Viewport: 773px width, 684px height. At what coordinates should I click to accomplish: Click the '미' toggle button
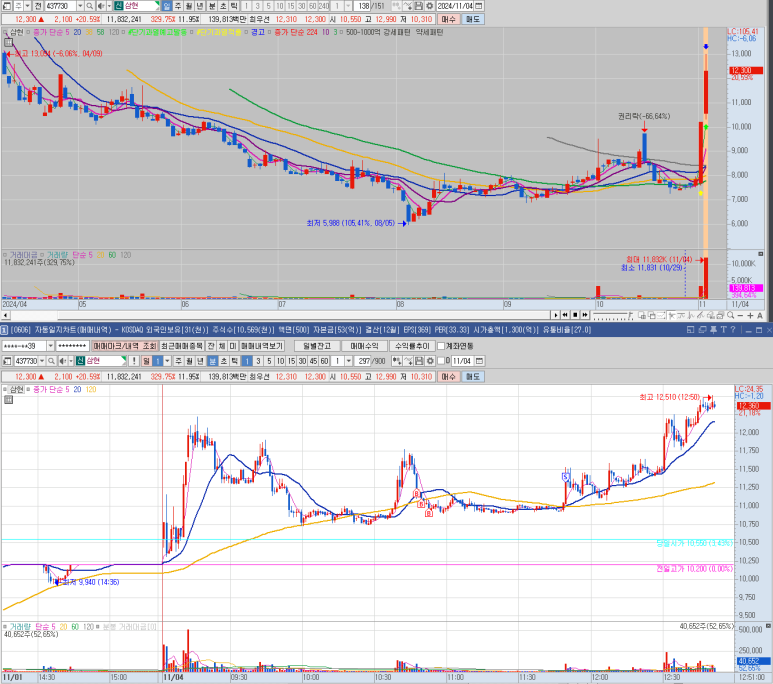point(233,346)
